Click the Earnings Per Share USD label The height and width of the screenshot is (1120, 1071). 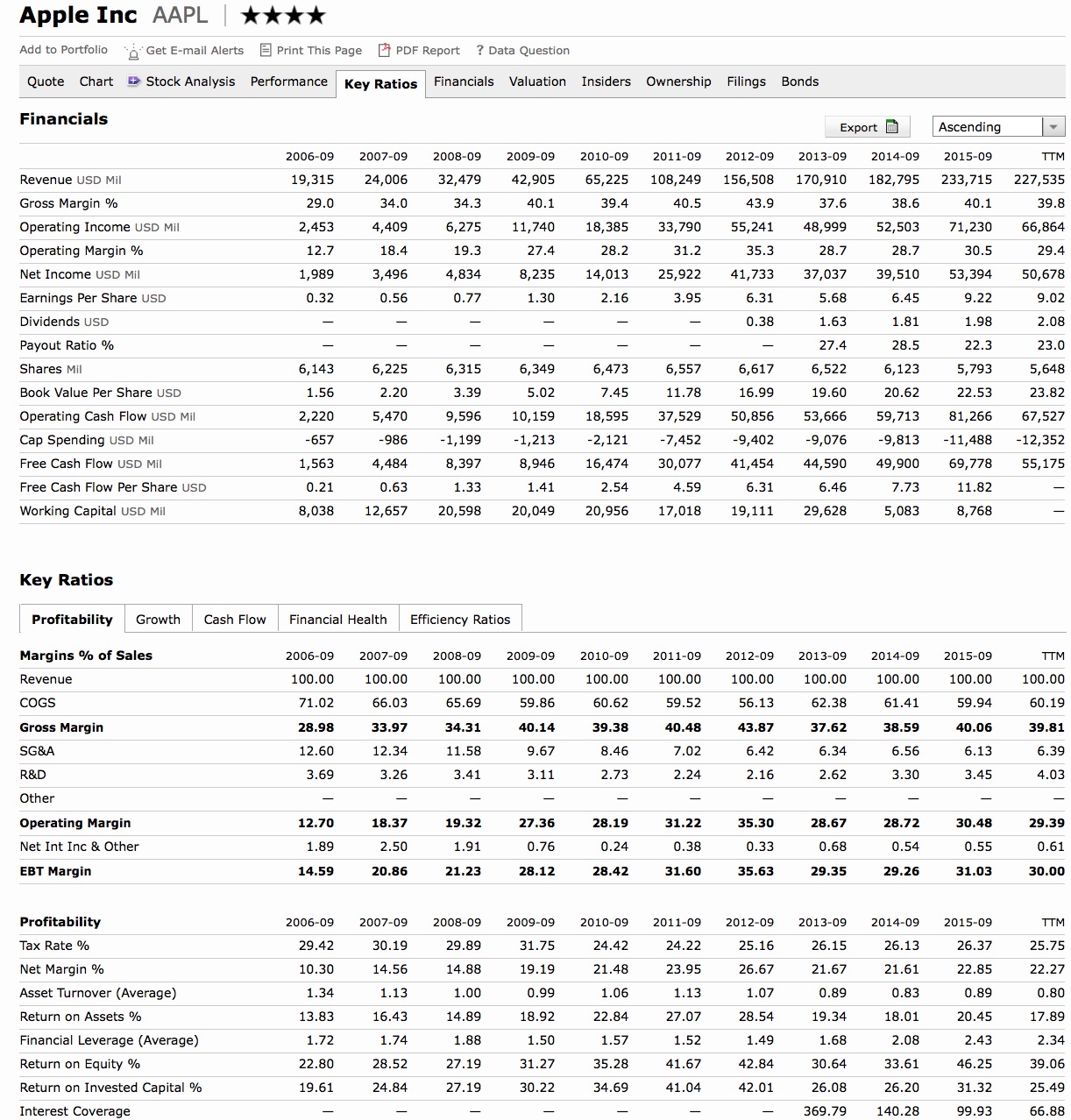(93, 298)
